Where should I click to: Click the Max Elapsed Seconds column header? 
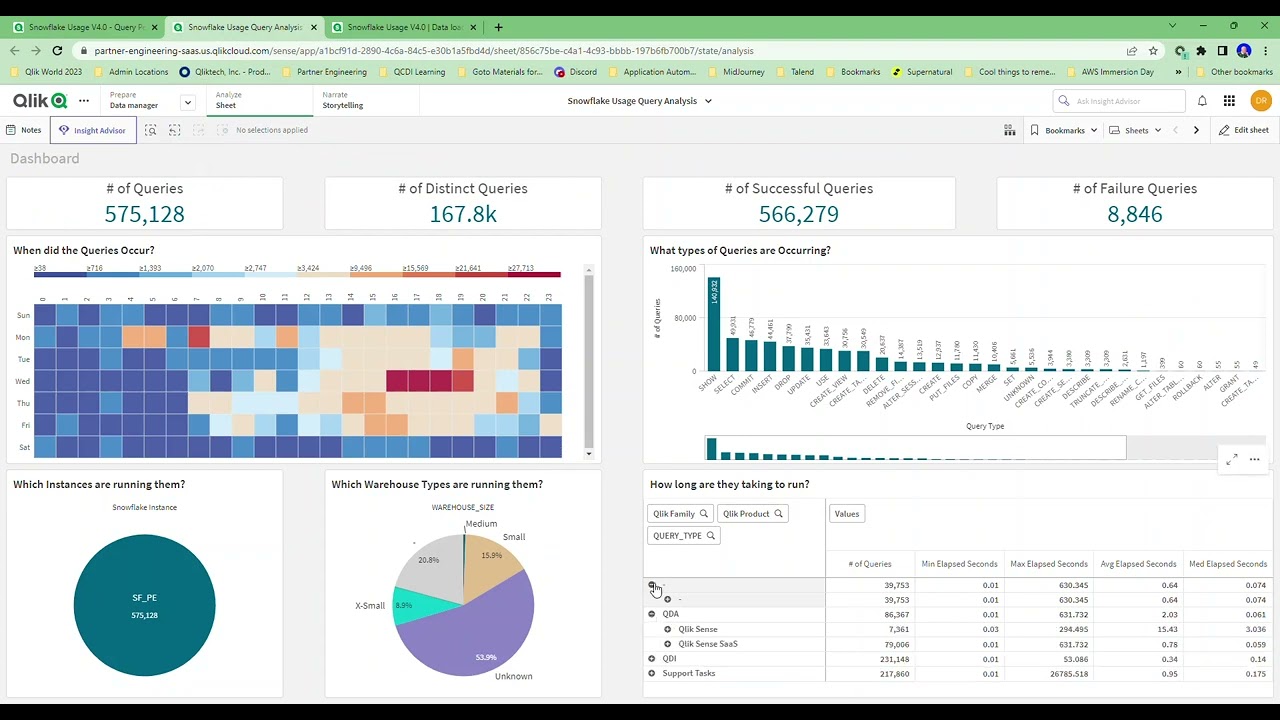[x=1048, y=564]
